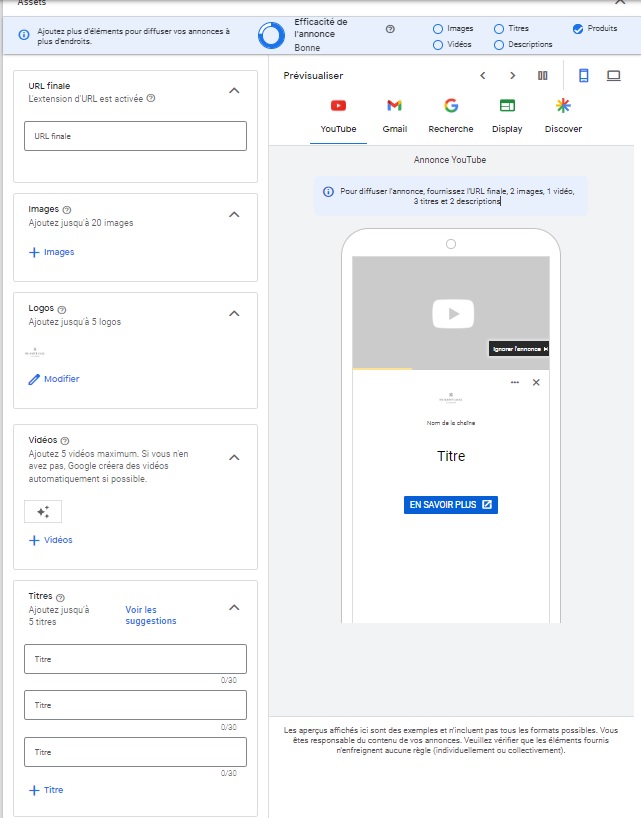The width and height of the screenshot is (641, 818).
Task: Click + Images to add images
Action: pos(51,252)
